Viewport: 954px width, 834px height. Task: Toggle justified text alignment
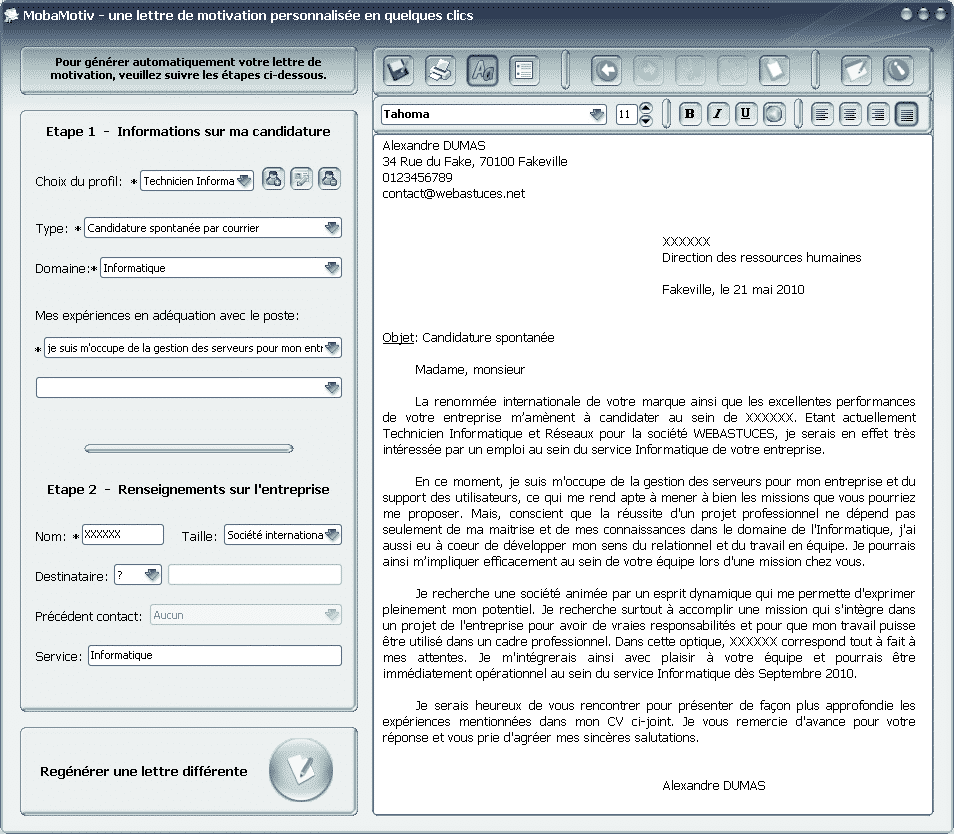tap(907, 114)
